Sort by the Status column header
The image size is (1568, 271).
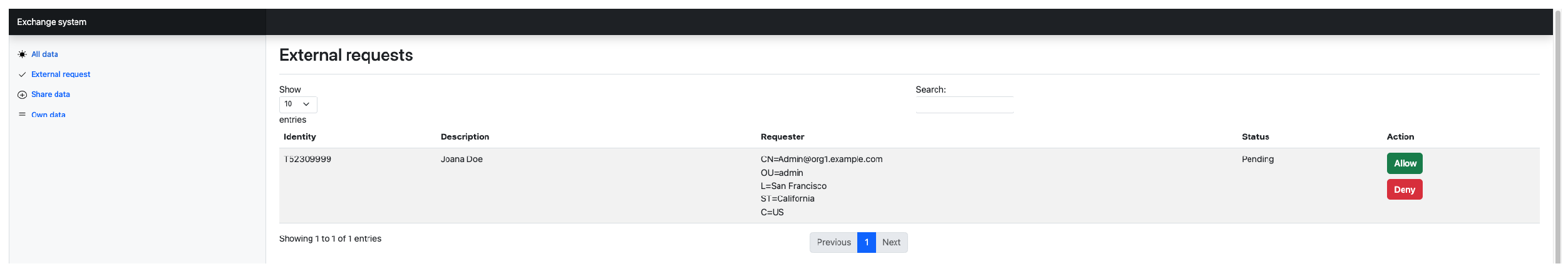click(x=1255, y=137)
